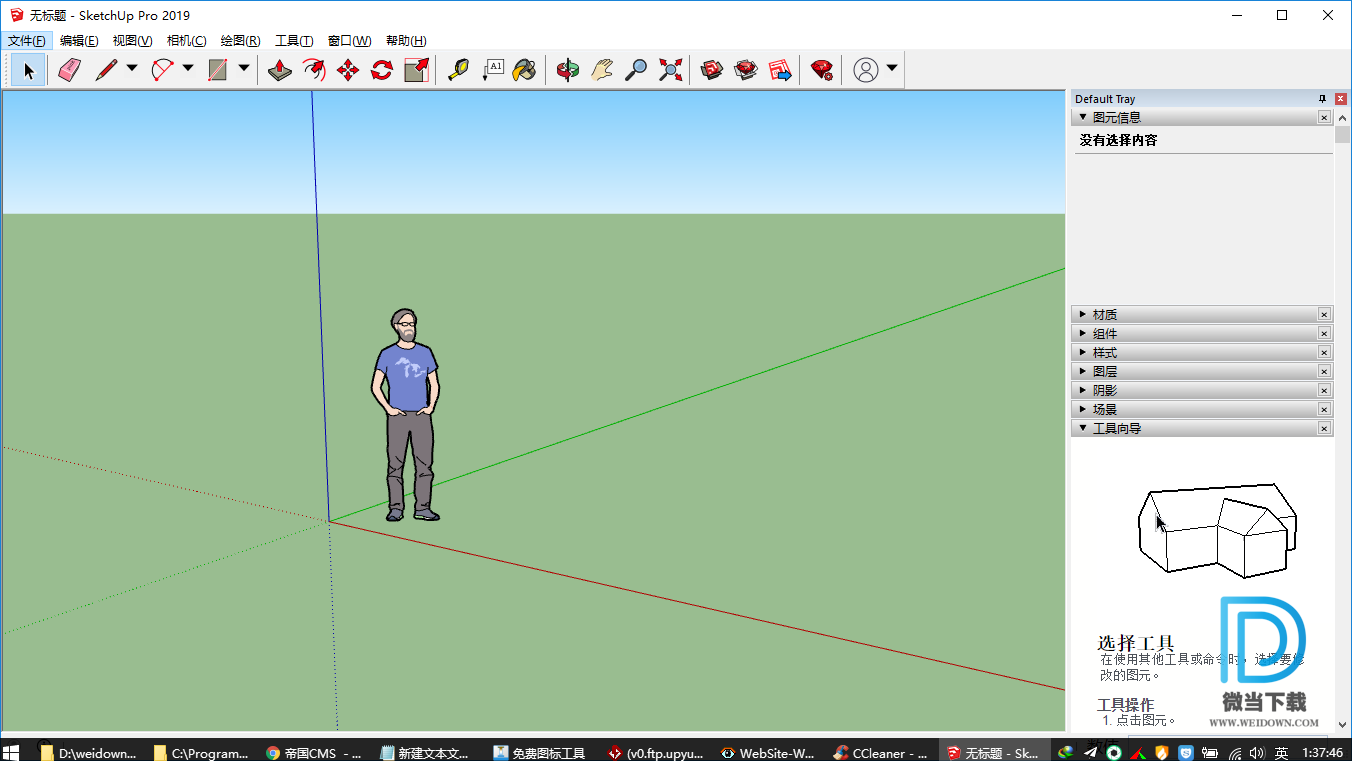Screen dimensions: 1352x761
Task: Expand the 材质 panel
Action: click(1083, 315)
